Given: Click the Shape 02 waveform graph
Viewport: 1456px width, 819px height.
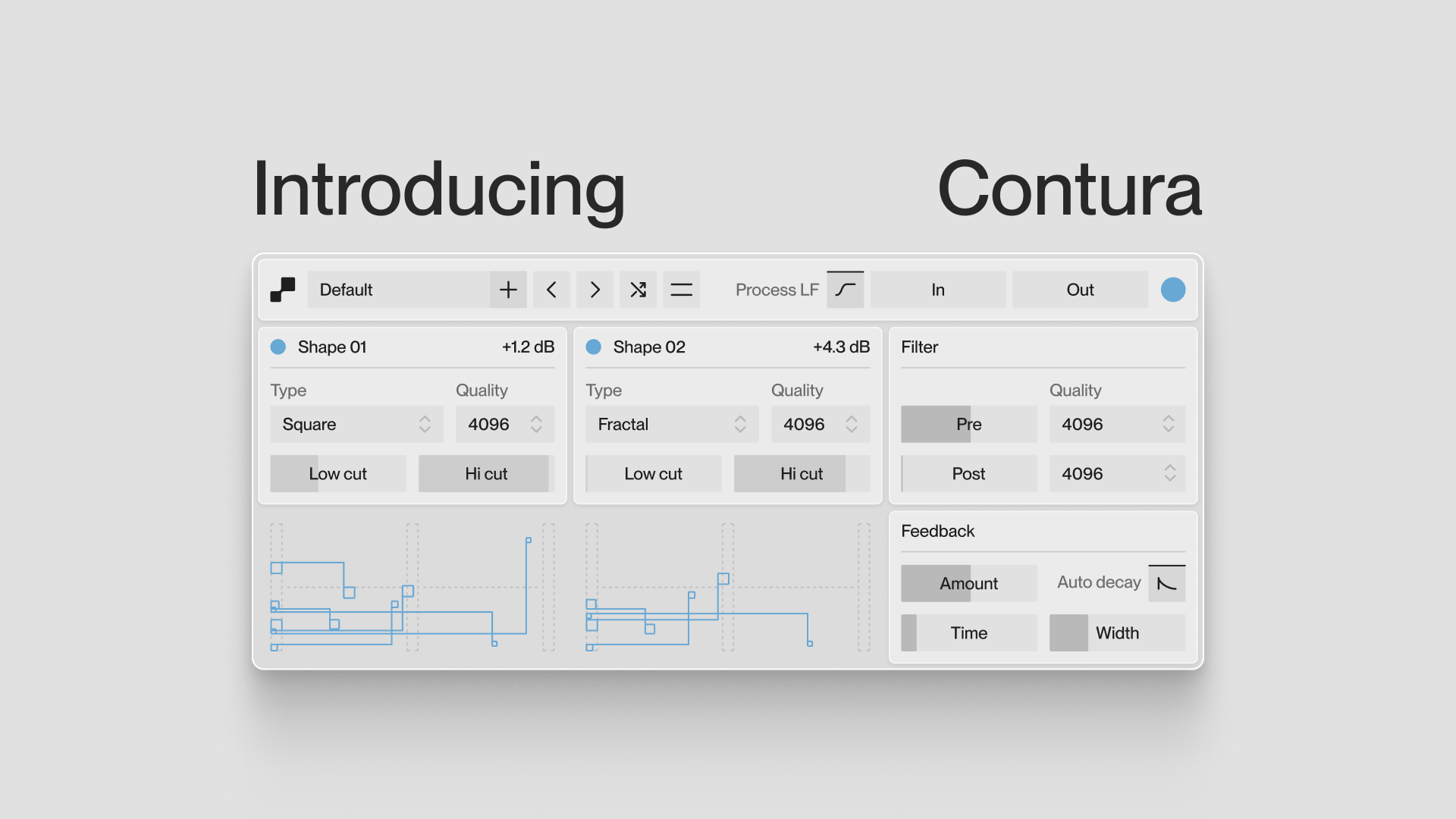Looking at the screenshot, I should 728,587.
